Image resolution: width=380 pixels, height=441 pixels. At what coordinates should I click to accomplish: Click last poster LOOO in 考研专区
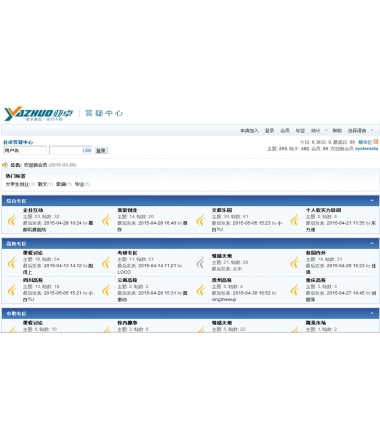click(x=124, y=272)
